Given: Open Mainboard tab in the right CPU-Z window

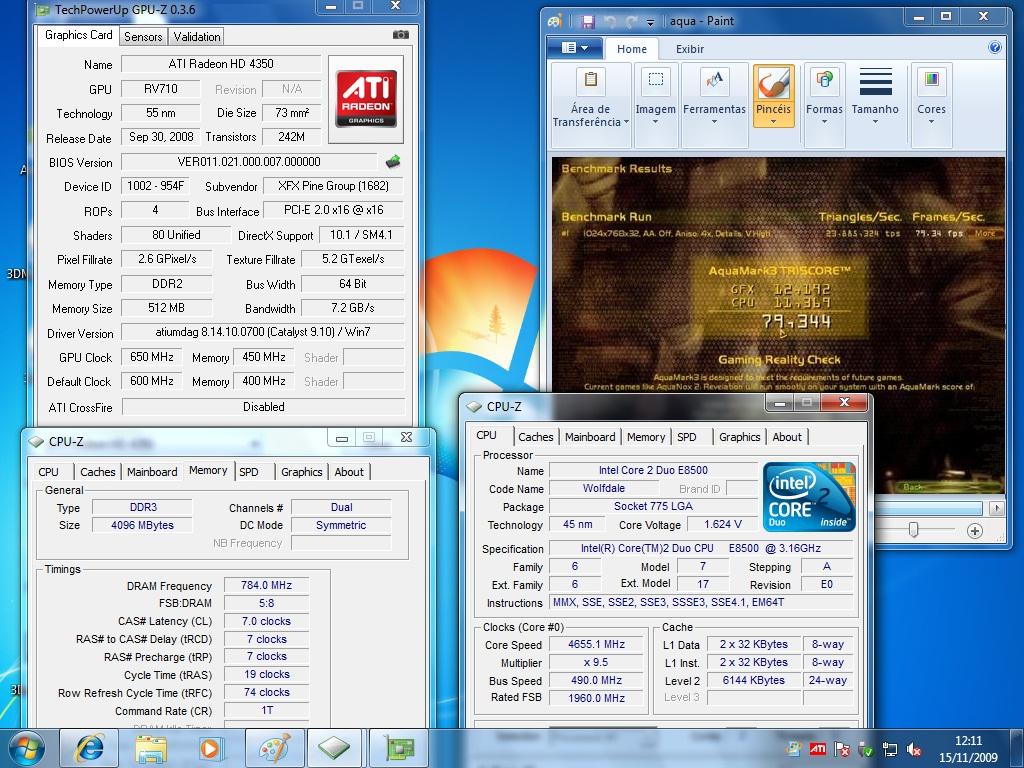Looking at the screenshot, I should tap(590, 437).
